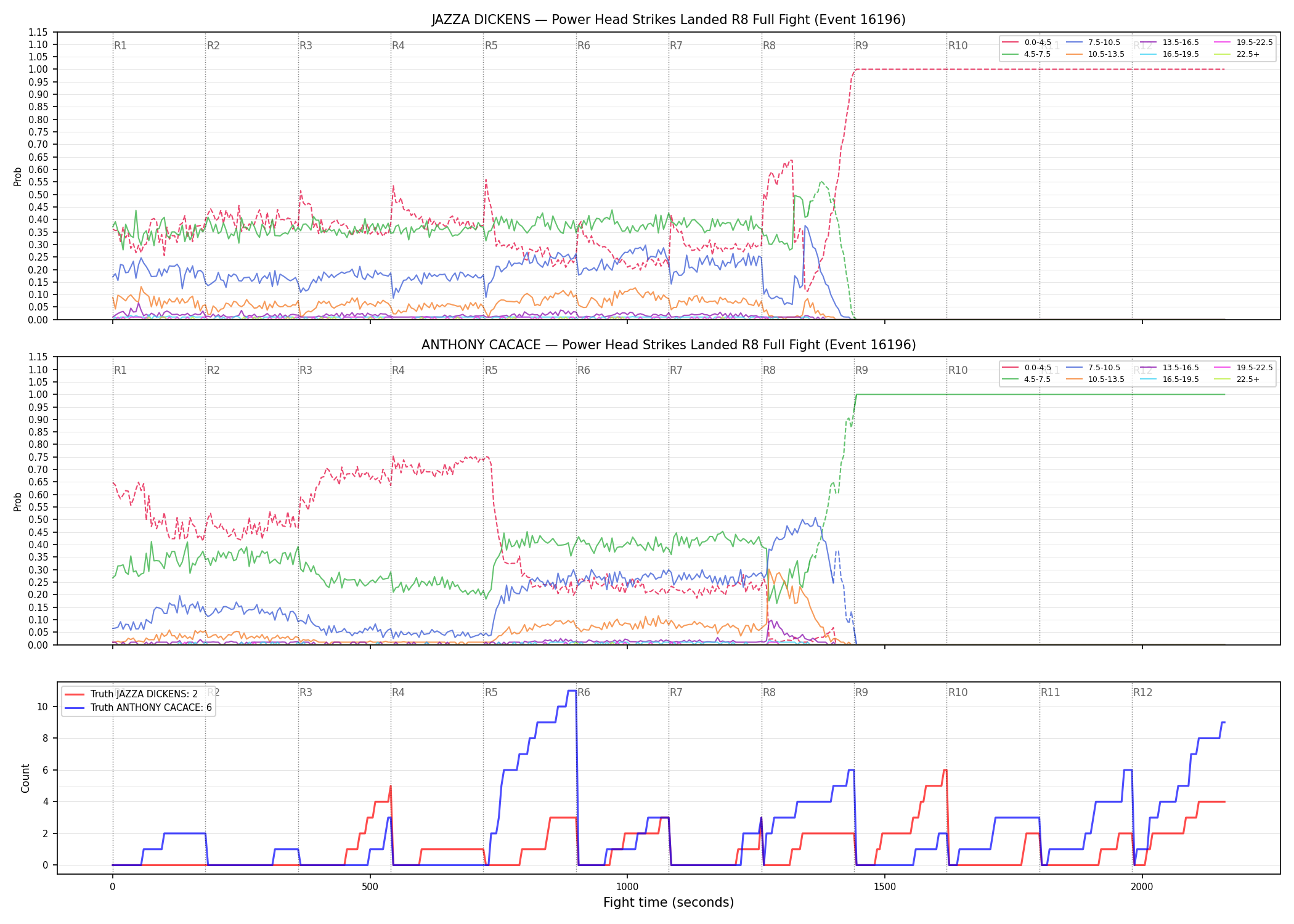Click the '0.75' y-tick of Cacace chart
Screen dimensions: 1294x924
(x=38, y=457)
